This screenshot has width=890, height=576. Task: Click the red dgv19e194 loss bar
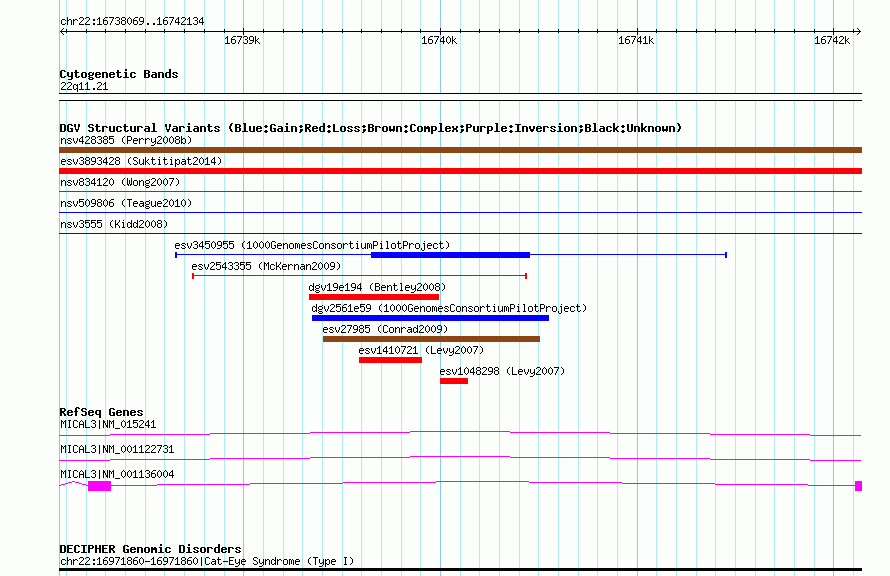pos(374,297)
